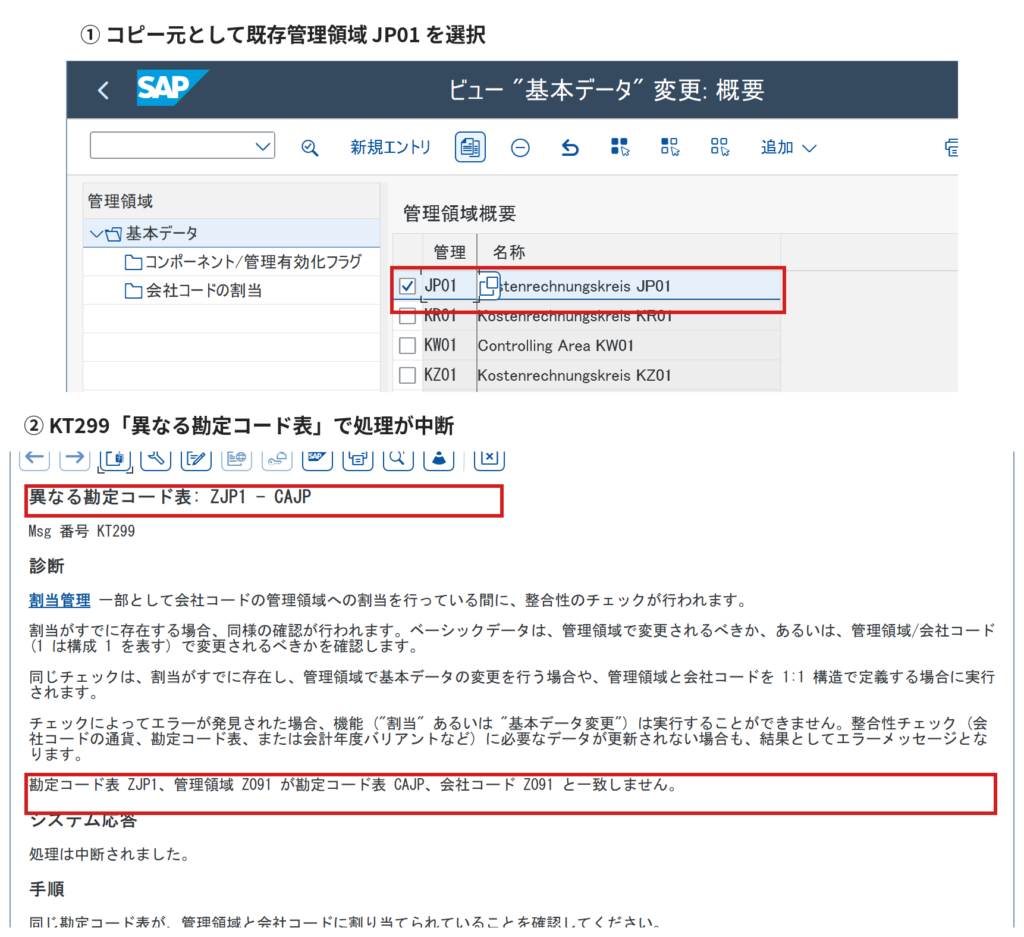Open コンポーネント/管理有効化フラグ tree folder
1024x937 pixels.
[x=242, y=262]
